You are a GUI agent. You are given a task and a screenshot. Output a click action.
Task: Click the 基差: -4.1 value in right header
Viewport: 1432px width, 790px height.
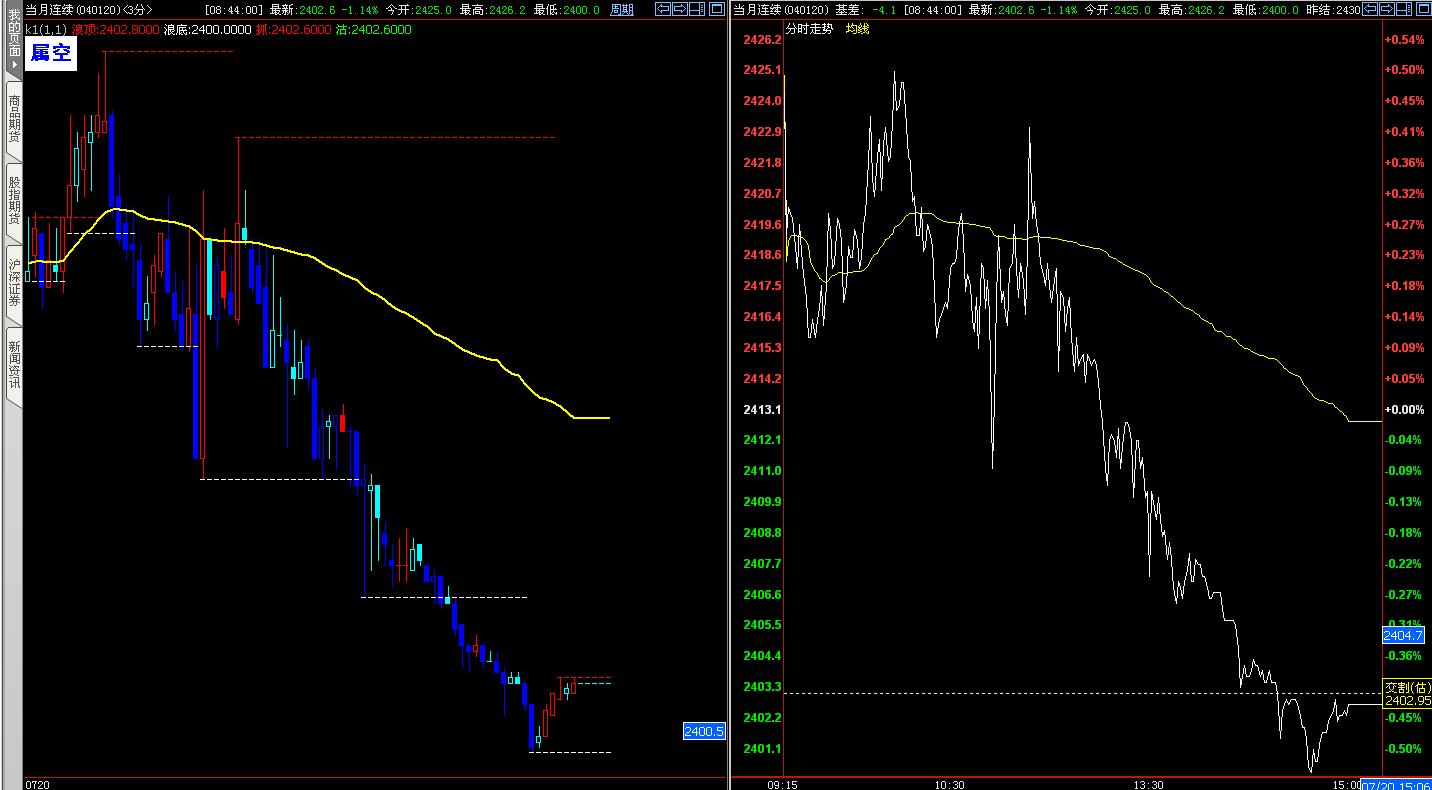[865, 9]
